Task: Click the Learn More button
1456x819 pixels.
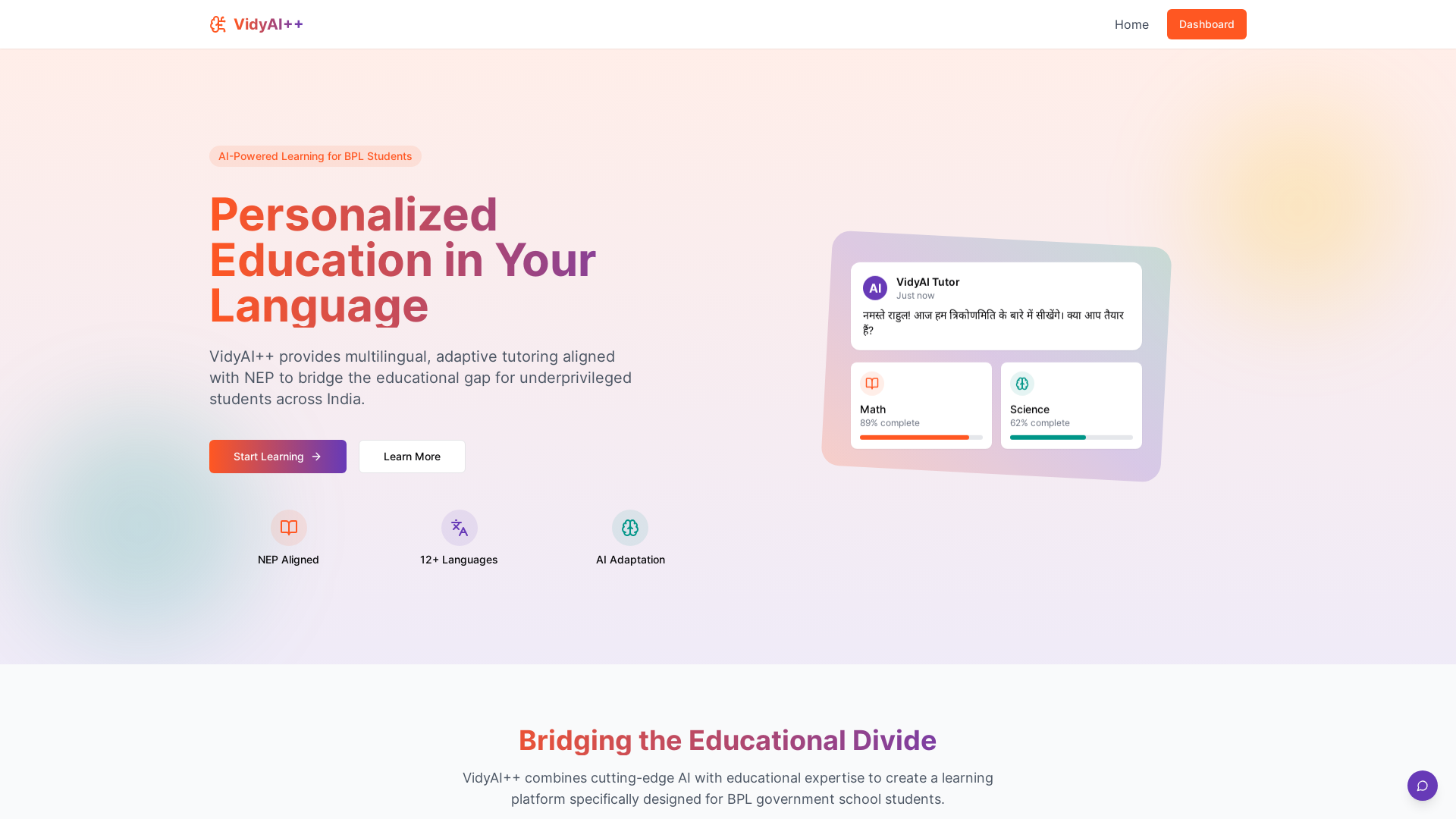Action: point(412,457)
